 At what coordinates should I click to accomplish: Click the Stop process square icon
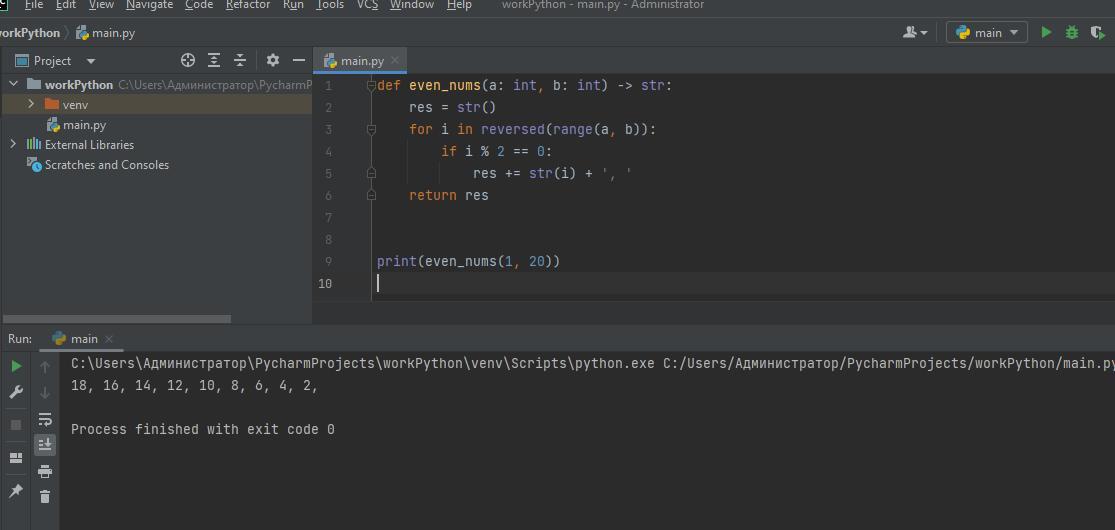[x=16, y=425]
